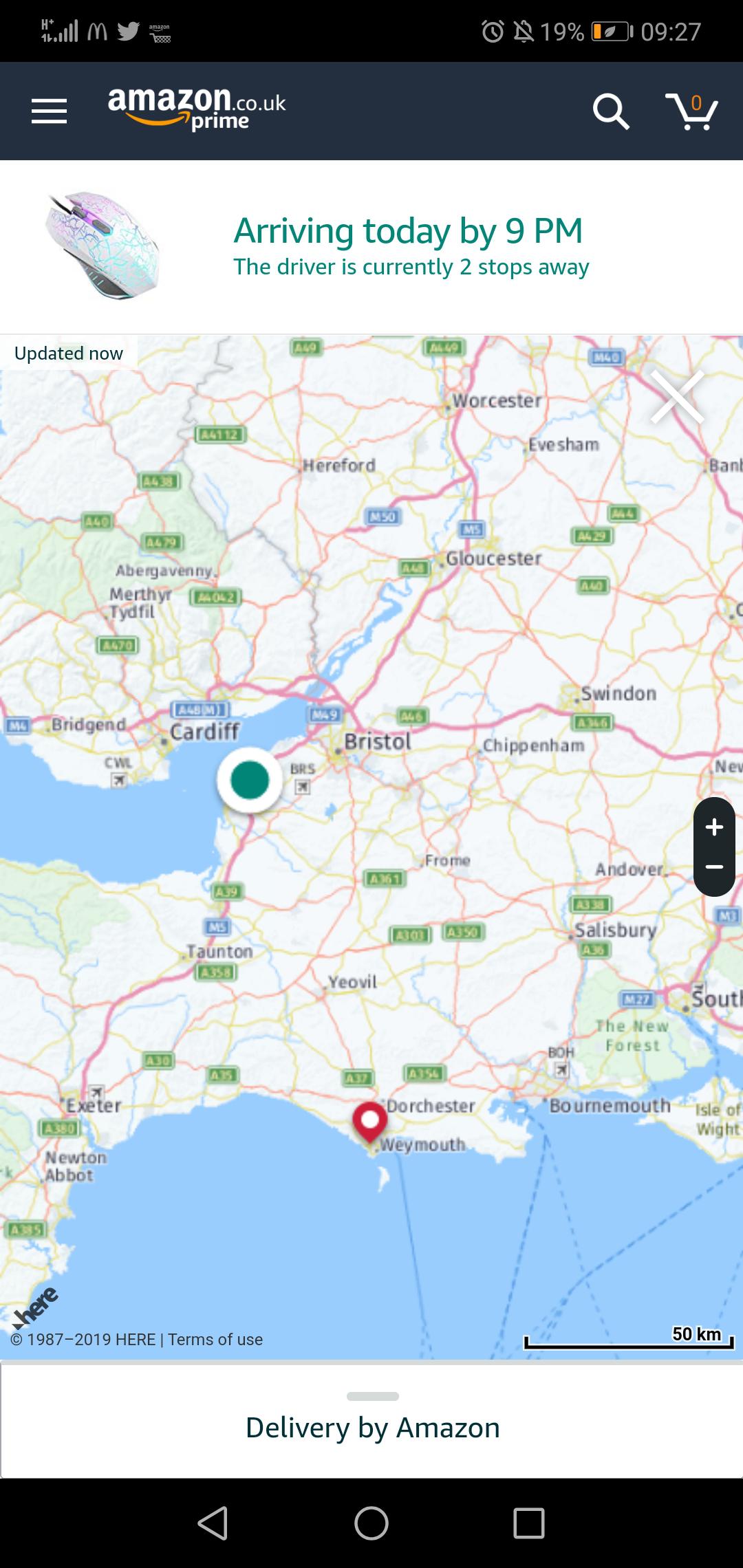Tap the Android recent apps button
This screenshot has height=1568, width=743.
[529, 1523]
